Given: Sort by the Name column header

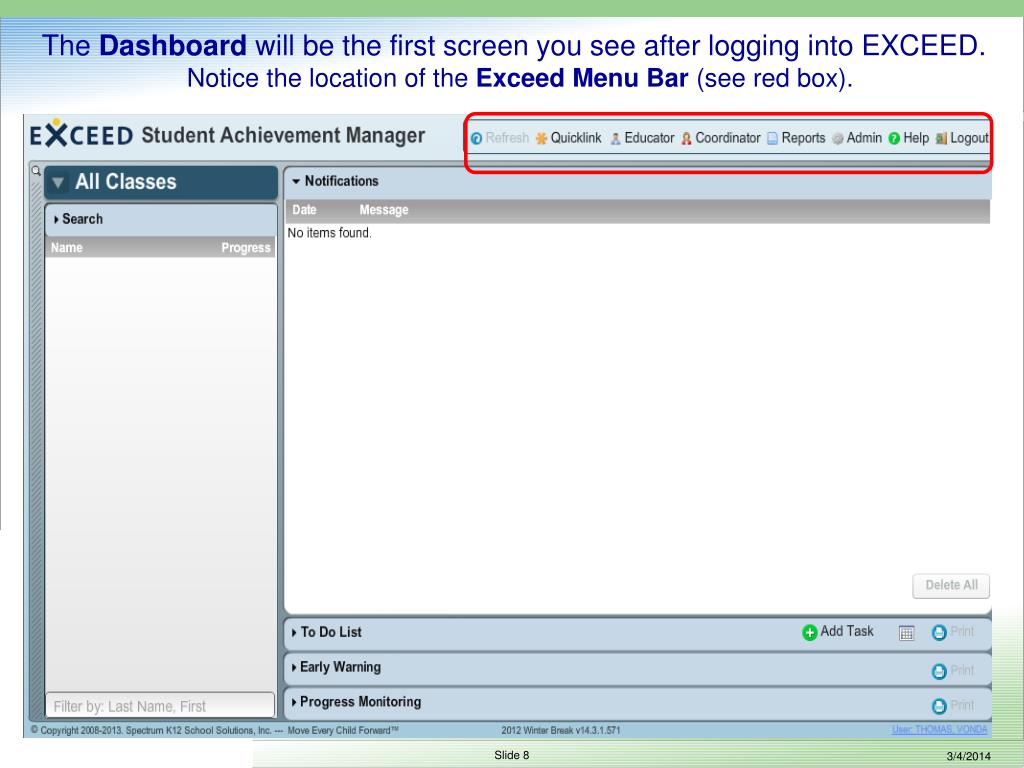Looking at the screenshot, I should [x=67, y=248].
